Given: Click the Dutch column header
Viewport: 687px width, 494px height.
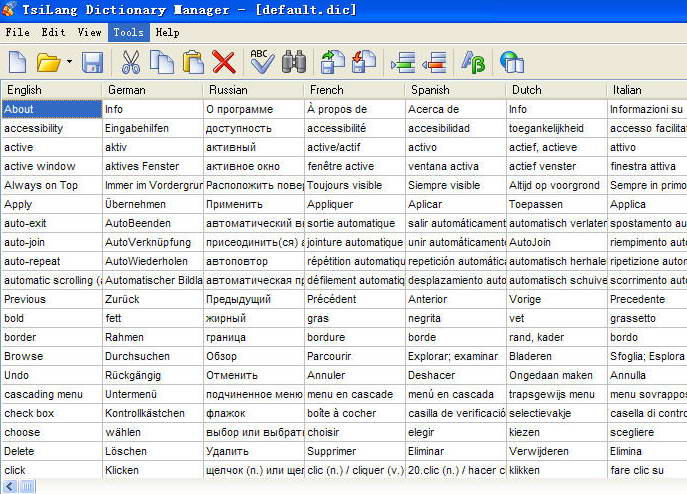Looking at the screenshot, I should tap(556, 90).
